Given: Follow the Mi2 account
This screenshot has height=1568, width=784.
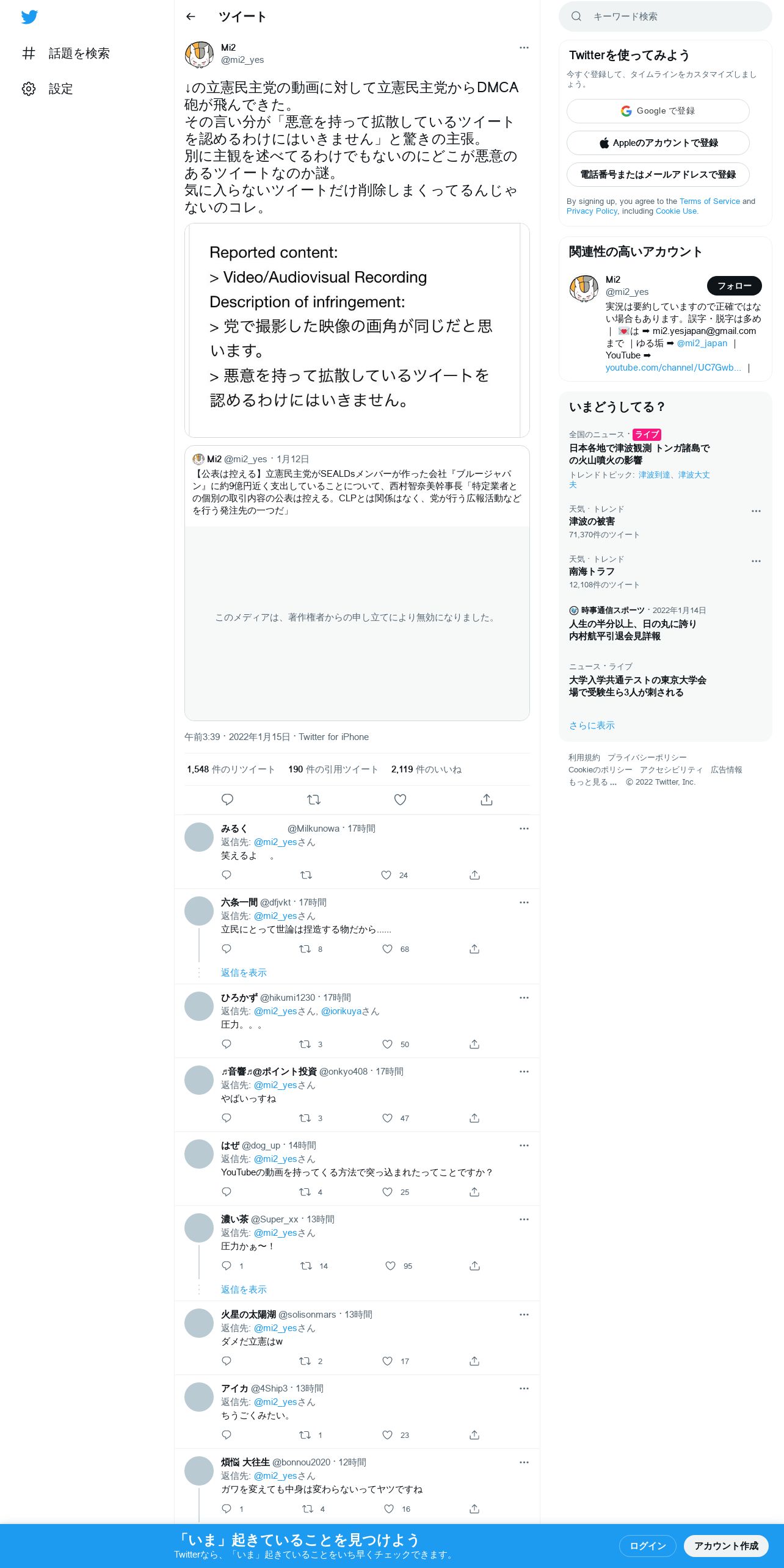Looking at the screenshot, I should pos(734,286).
